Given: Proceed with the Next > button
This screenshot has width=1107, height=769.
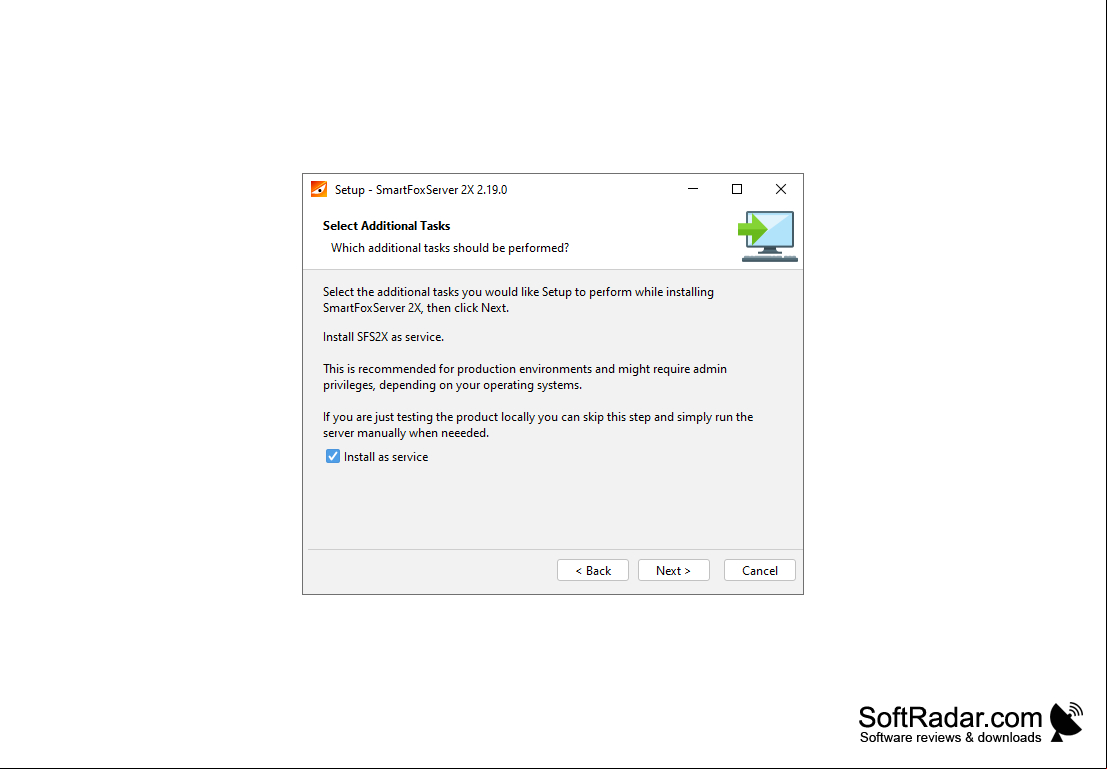Looking at the screenshot, I should [674, 571].
